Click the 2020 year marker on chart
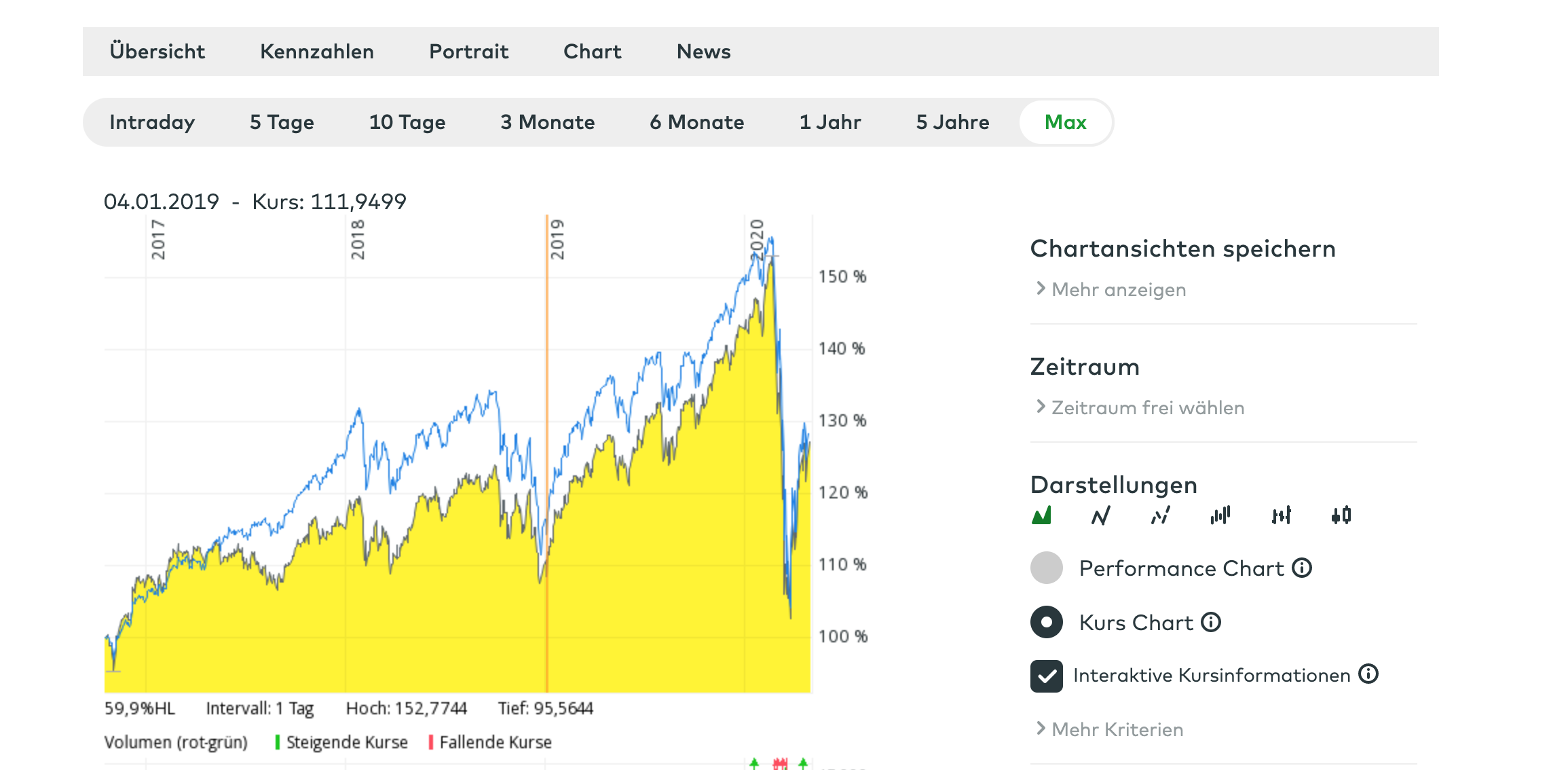Screen dimensions: 1568x770 [x=756, y=239]
